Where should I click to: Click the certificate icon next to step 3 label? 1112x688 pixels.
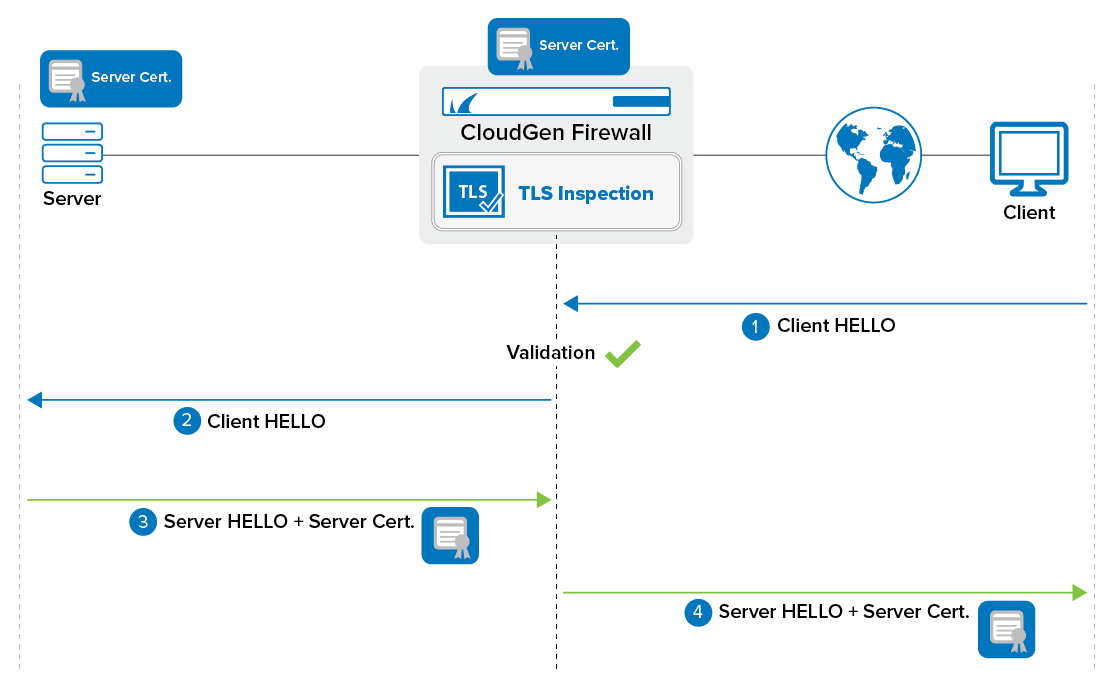click(450, 536)
